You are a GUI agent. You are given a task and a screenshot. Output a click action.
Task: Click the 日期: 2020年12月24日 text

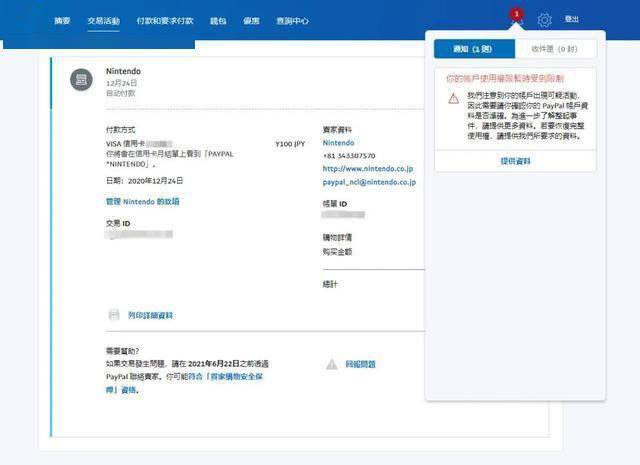pyautogui.click(x=144, y=180)
